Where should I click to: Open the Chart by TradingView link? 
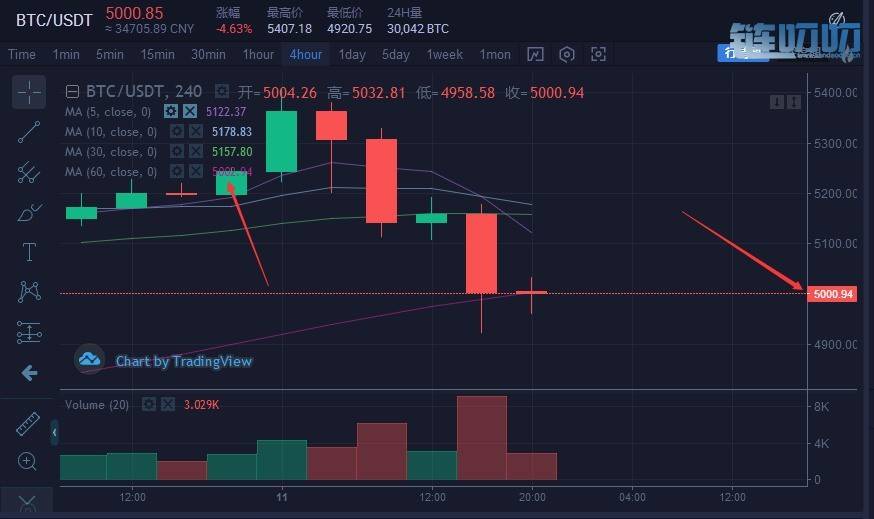click(183, 361)
